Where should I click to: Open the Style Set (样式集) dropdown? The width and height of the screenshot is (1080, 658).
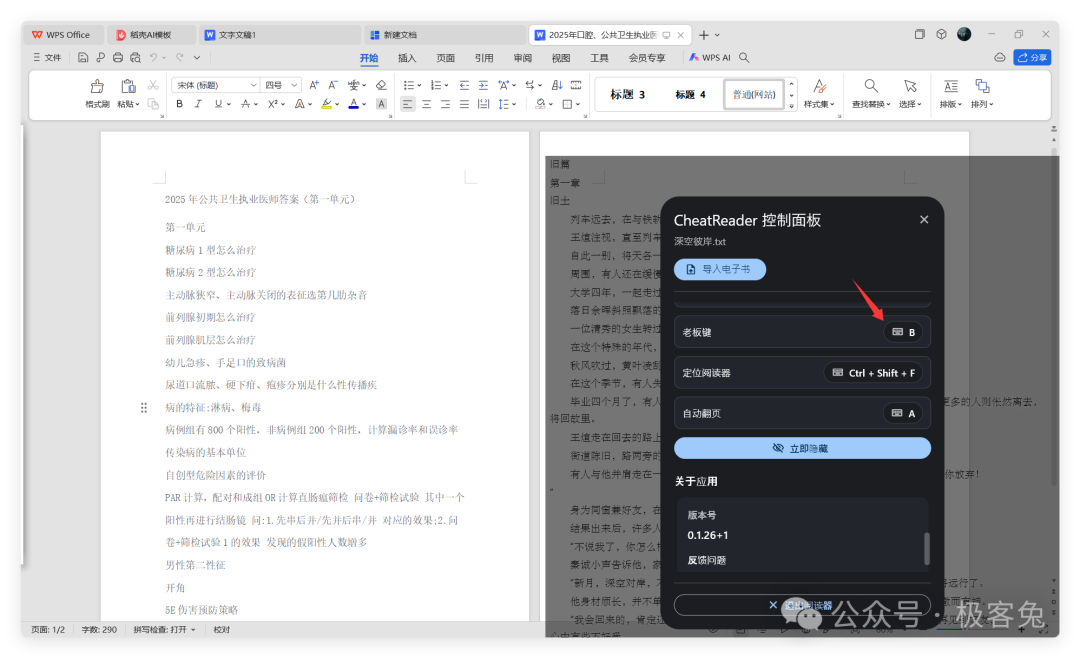(819, 104)
